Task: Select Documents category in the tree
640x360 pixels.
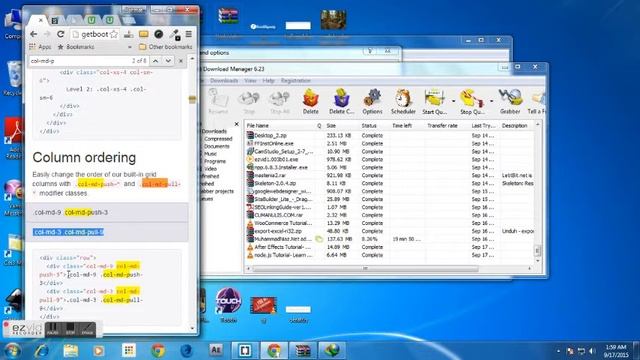Action: (216, 146)
